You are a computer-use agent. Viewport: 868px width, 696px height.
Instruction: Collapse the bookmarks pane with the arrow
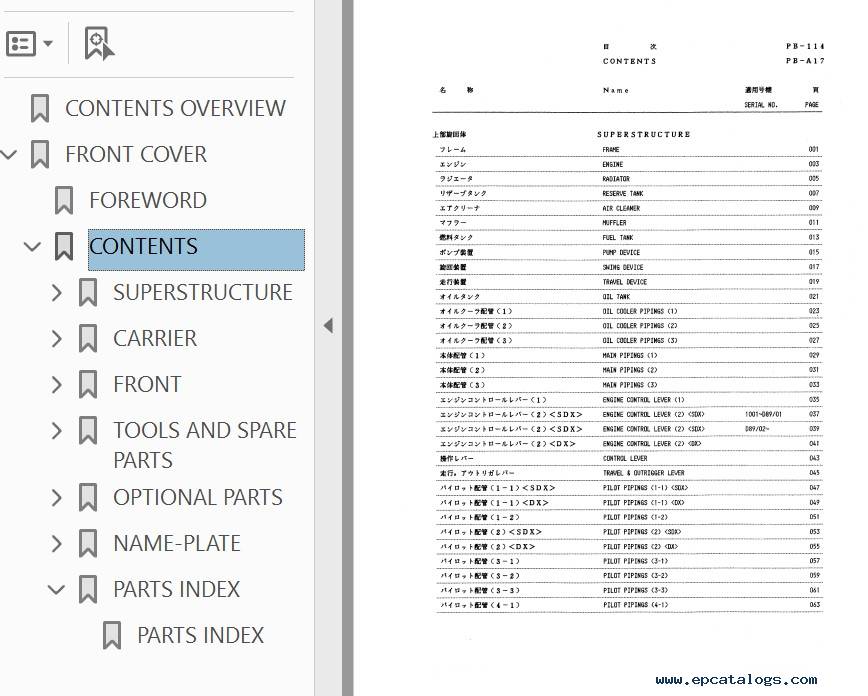328,326
